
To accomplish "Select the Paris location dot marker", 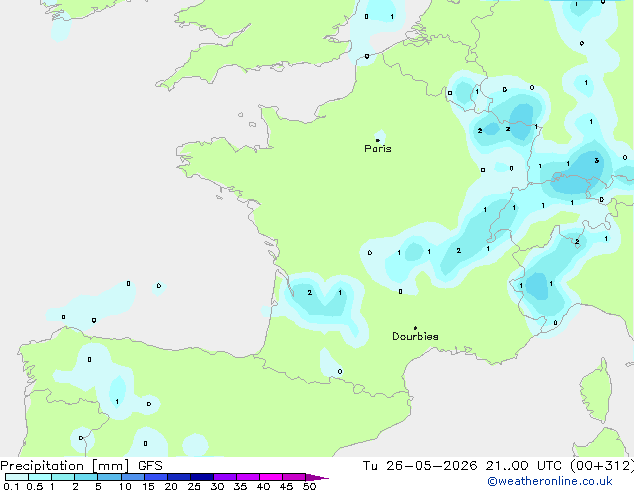I will point(378,140).
